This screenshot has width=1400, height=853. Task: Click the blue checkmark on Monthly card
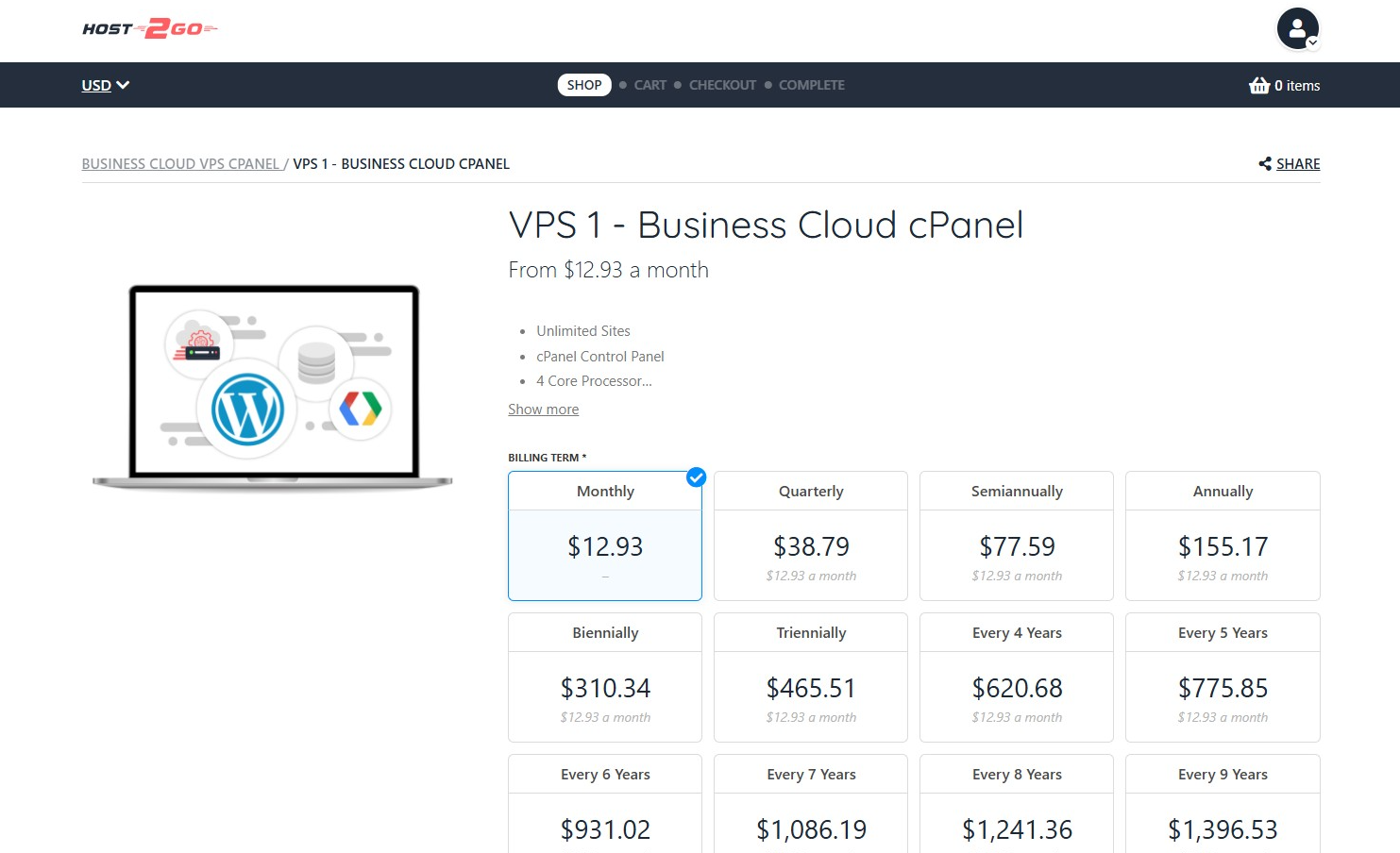pos(697,477)
